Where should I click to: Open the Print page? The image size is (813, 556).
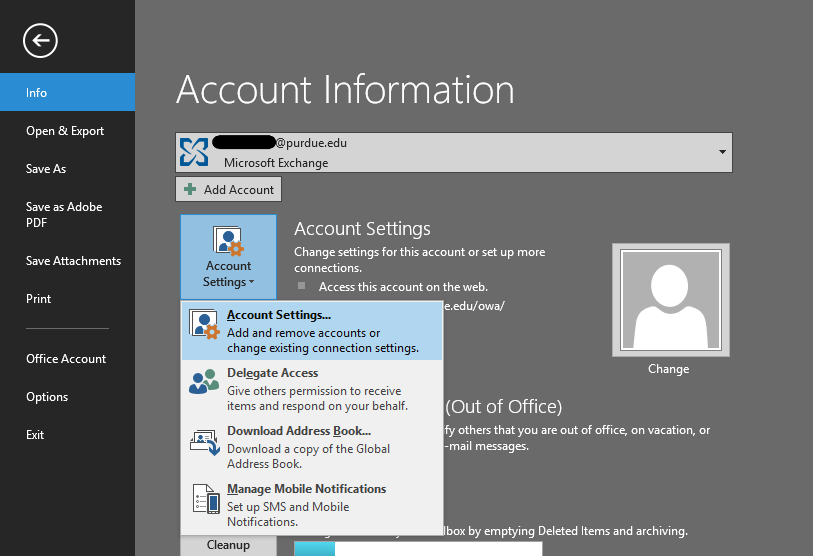(39, 299)
